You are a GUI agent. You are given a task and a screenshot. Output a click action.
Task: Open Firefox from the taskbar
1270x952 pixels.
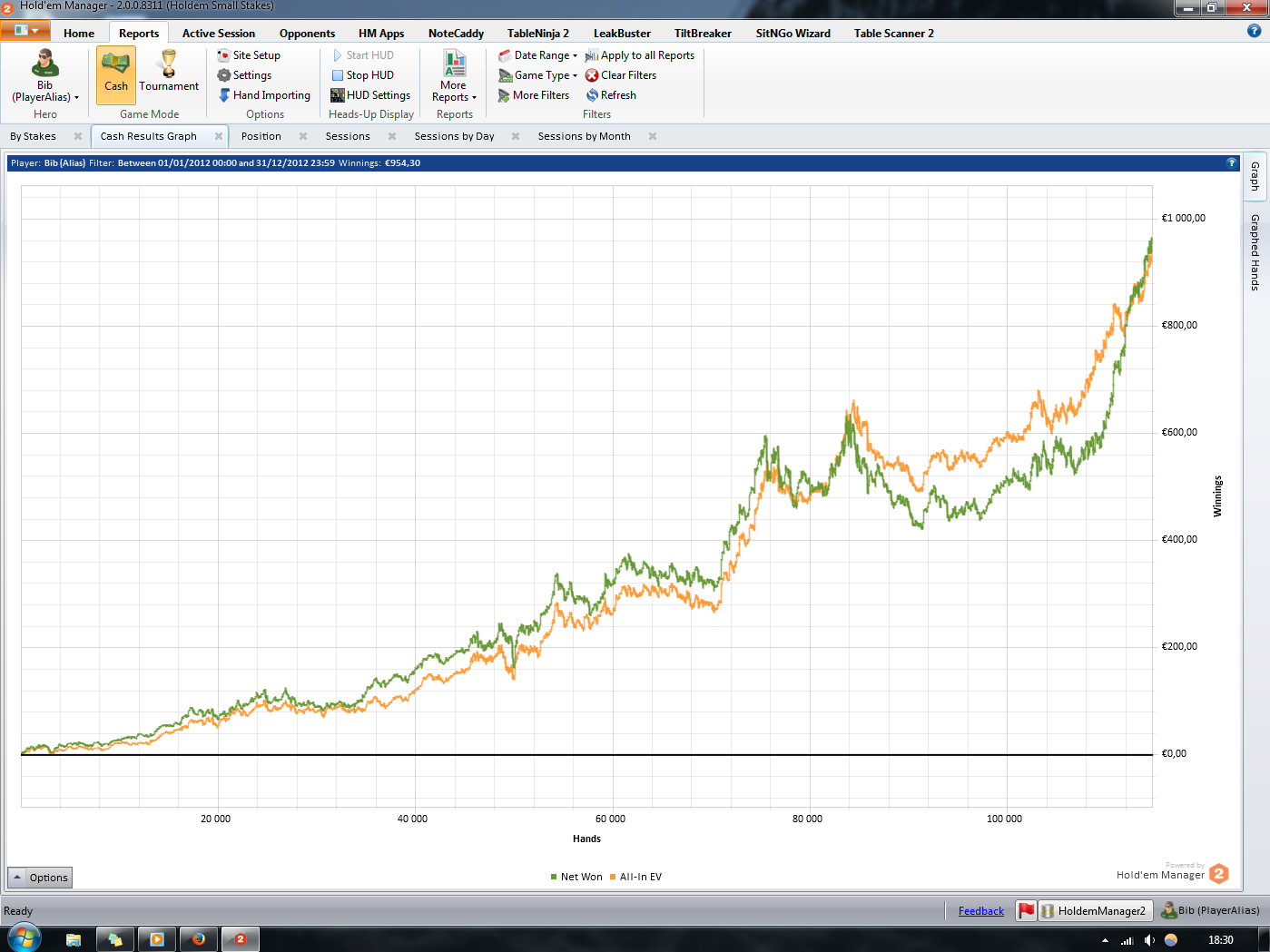(x=199, y=939)
